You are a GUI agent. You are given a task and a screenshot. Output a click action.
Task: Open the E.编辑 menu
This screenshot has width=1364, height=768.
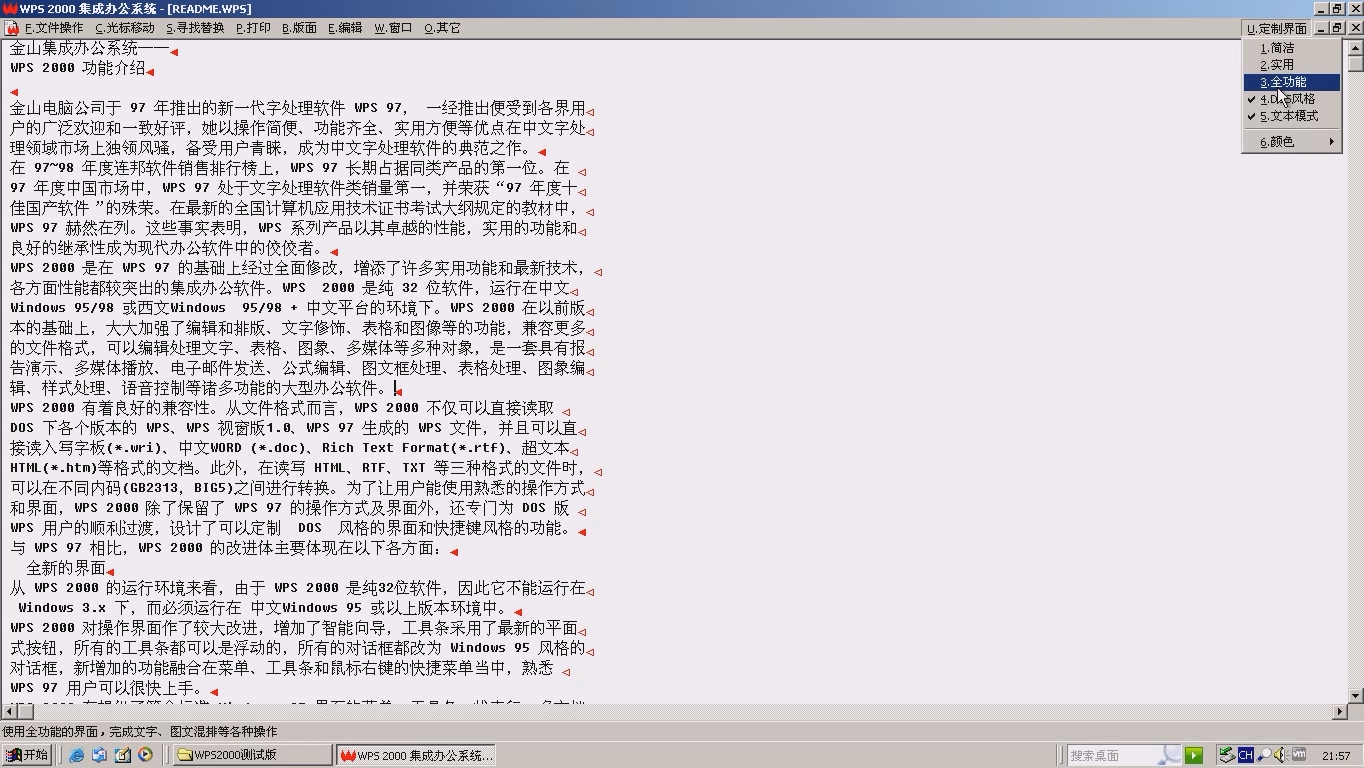(345, 28)
